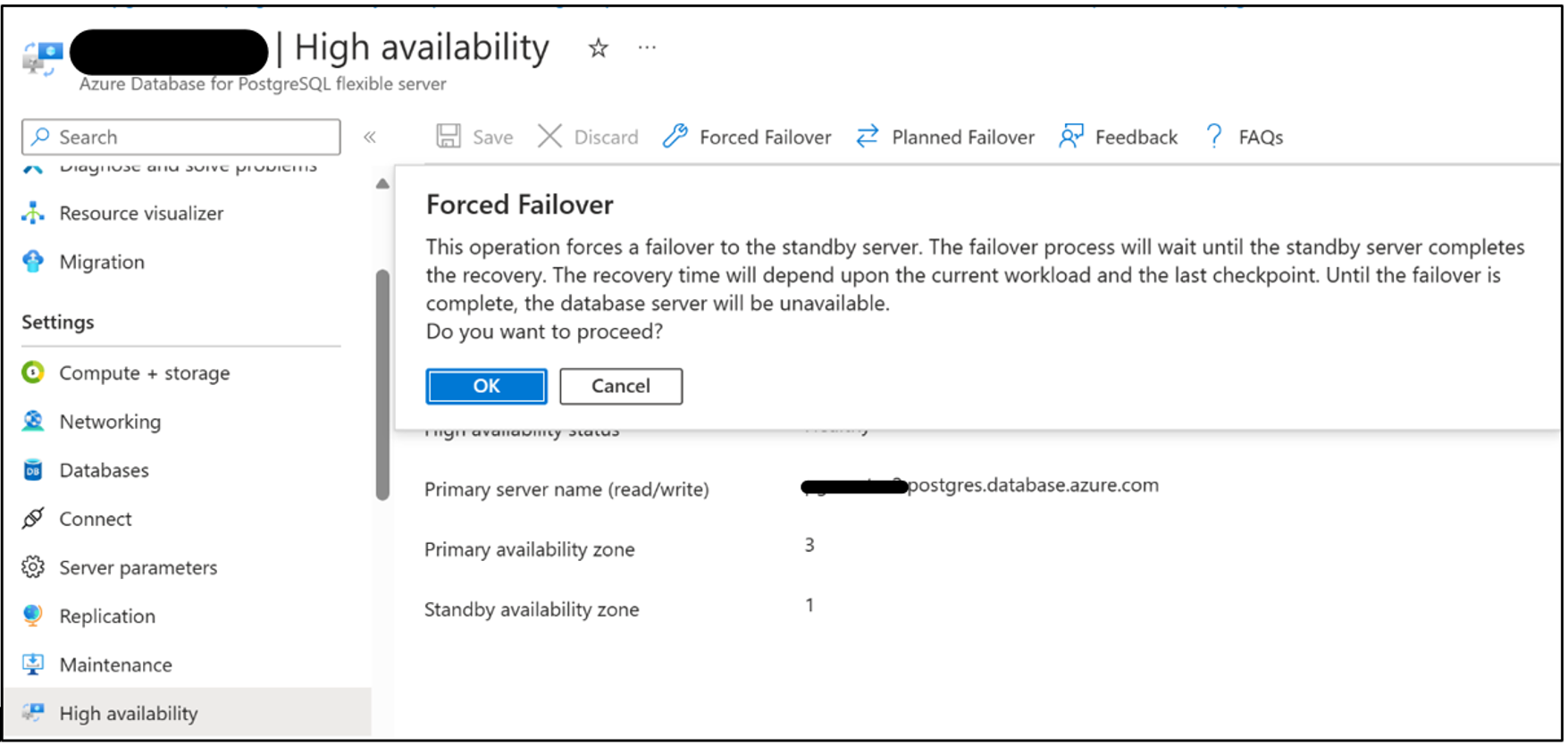1568x745 pixels.
Task: Click the Planned Failover arrows icon
Action: click(866, 137)
